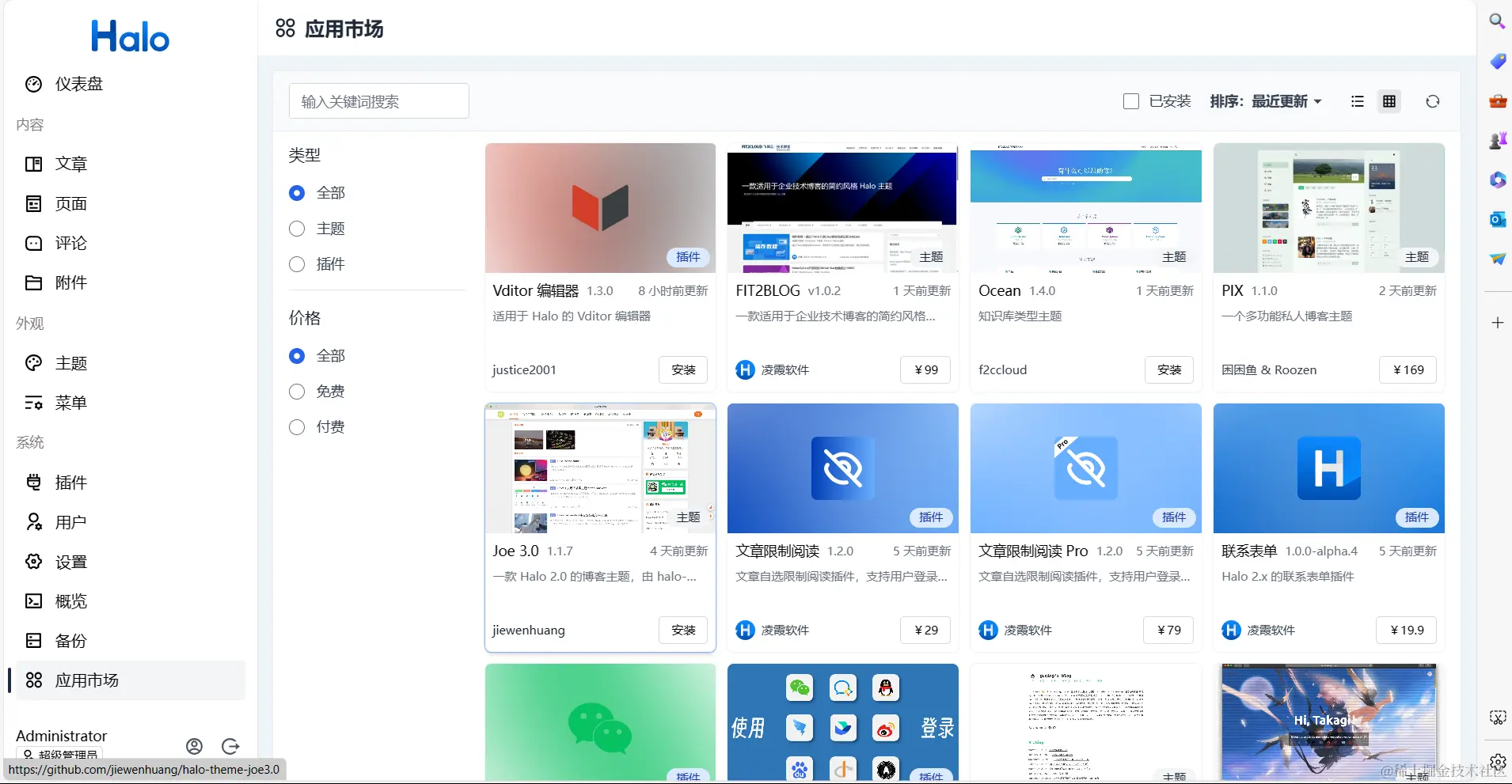The width and height of the screenshot is (1512, 784).
Task: Toggle the 已安装 installed checkbox
Action: coord(1131,101)
